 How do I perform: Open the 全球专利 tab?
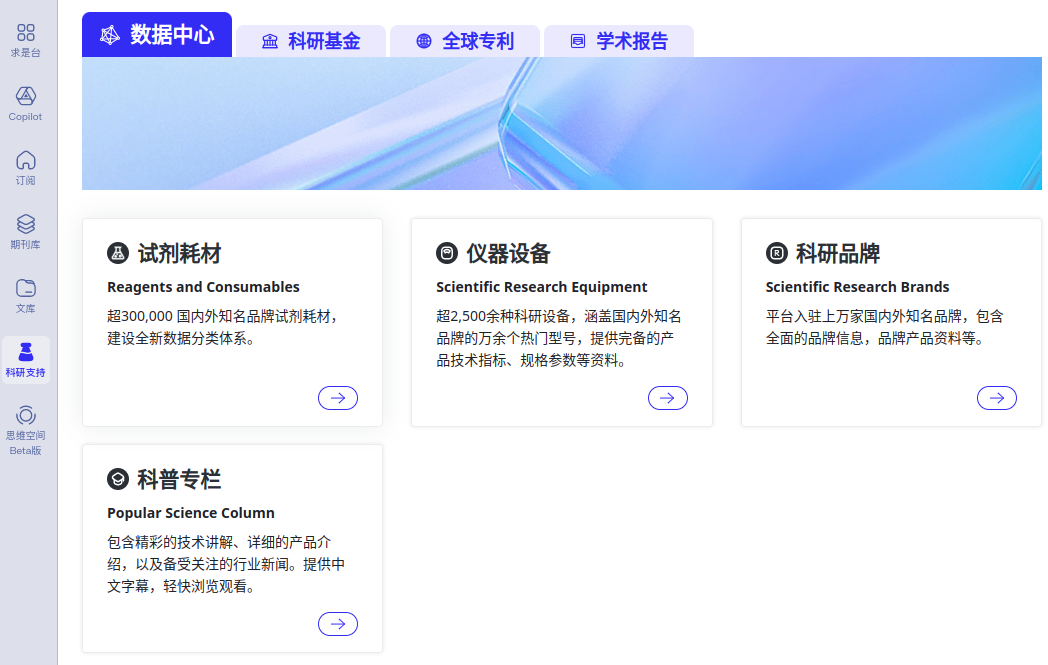(464, 41)
